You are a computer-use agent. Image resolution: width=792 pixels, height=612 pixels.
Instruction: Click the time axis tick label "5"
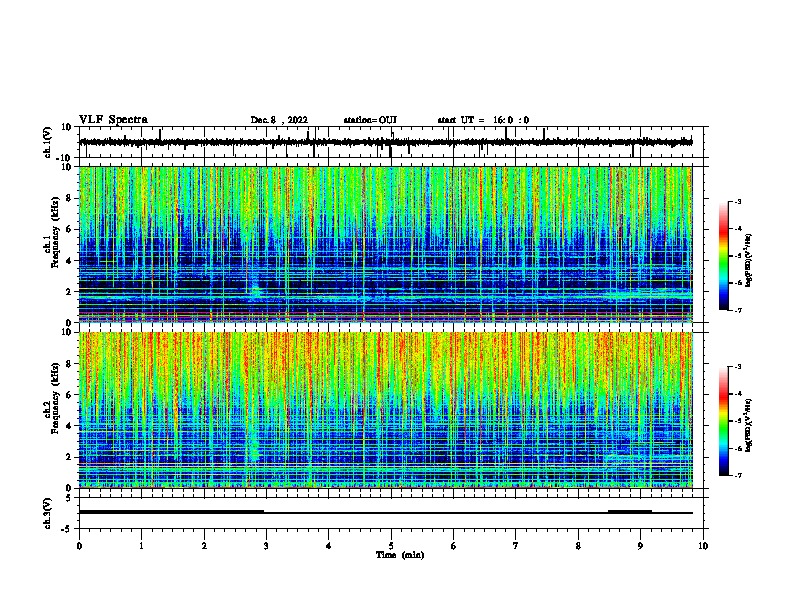pyautogui.click(x=391, y=546)
